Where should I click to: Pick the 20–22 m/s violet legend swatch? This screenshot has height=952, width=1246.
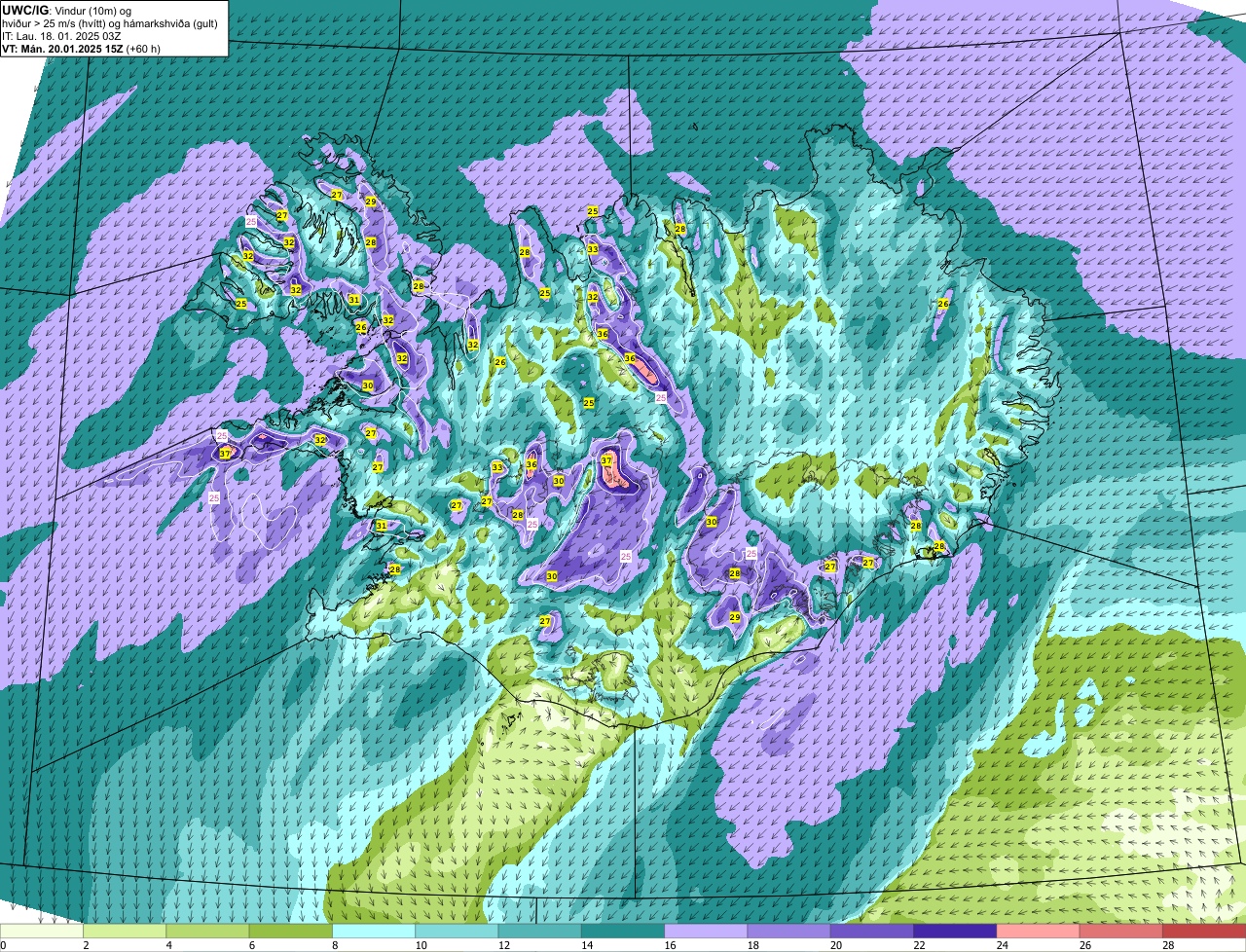pyautogui.click(x=872, y=932)
